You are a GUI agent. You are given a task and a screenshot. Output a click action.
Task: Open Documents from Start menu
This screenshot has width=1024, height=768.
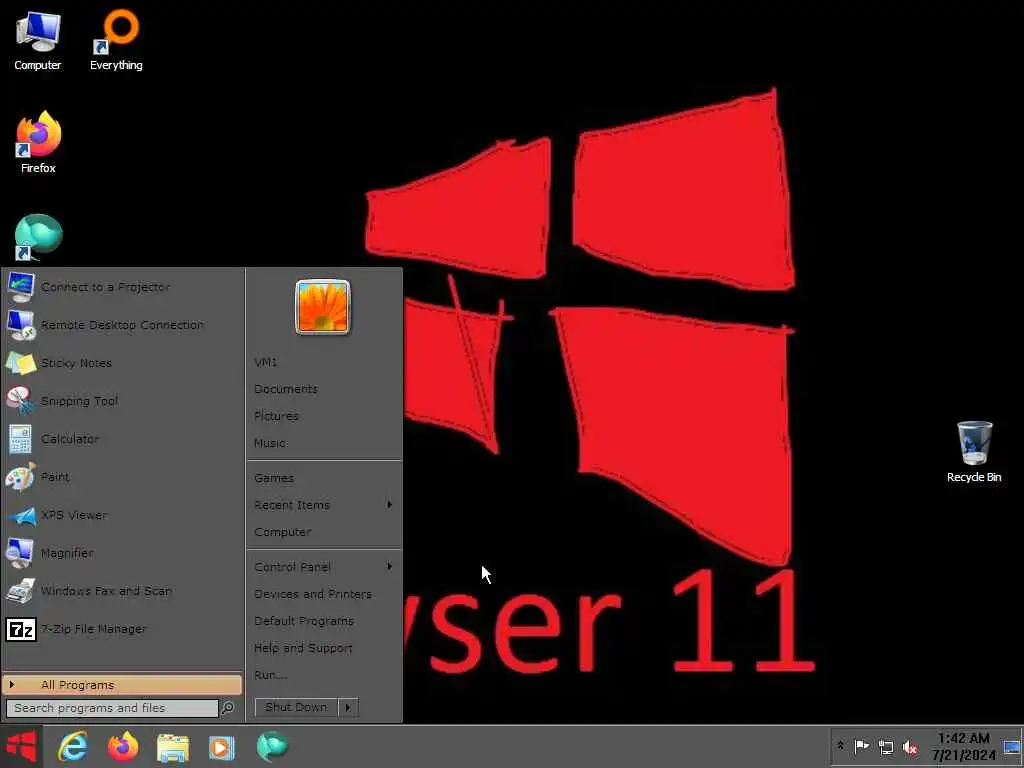pos(286,389)
